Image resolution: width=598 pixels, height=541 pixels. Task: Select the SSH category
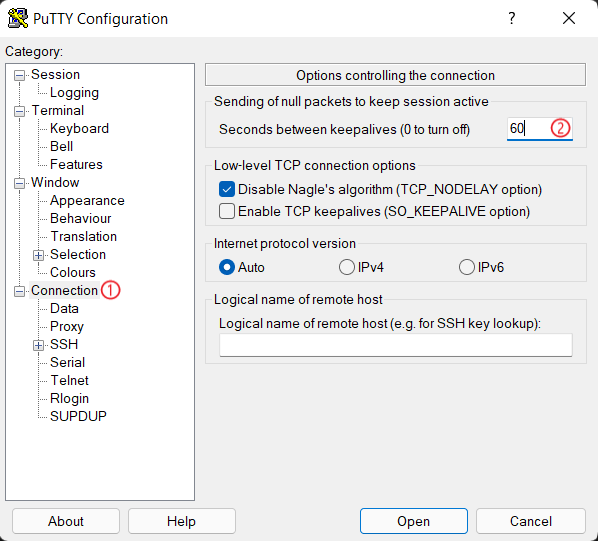point(64,344)
